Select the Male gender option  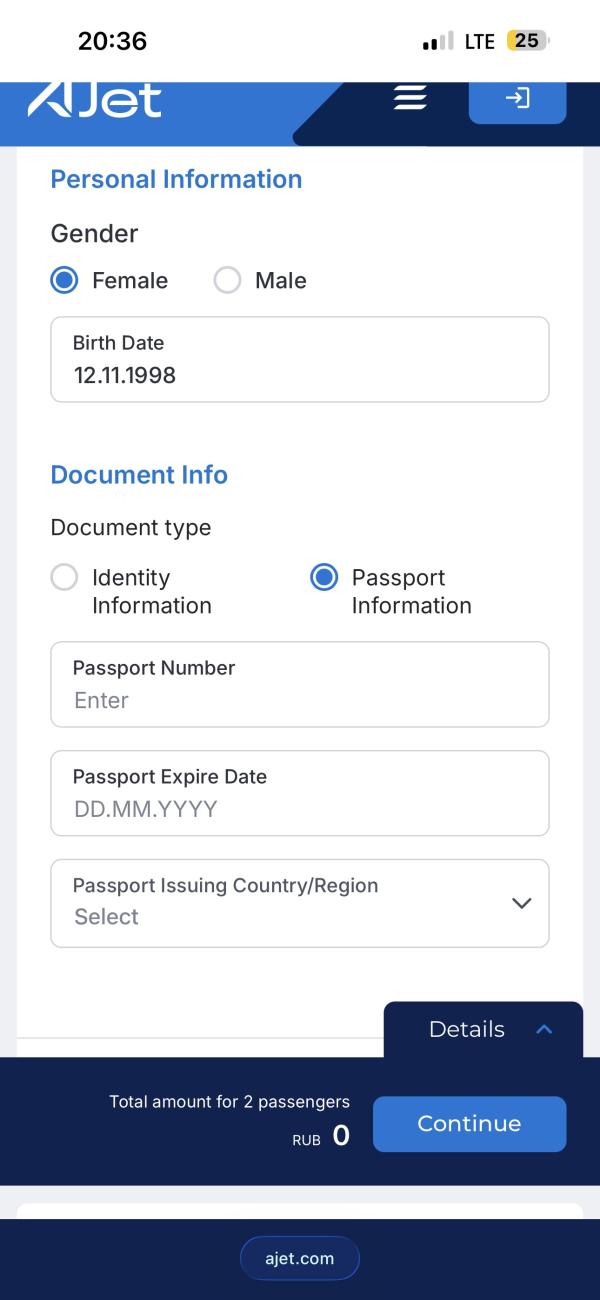pyautogui.click(x=228, y=281)
